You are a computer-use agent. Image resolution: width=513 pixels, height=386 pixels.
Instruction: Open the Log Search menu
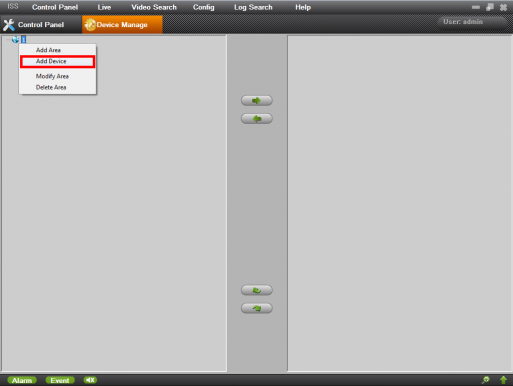tap(253, 7)
